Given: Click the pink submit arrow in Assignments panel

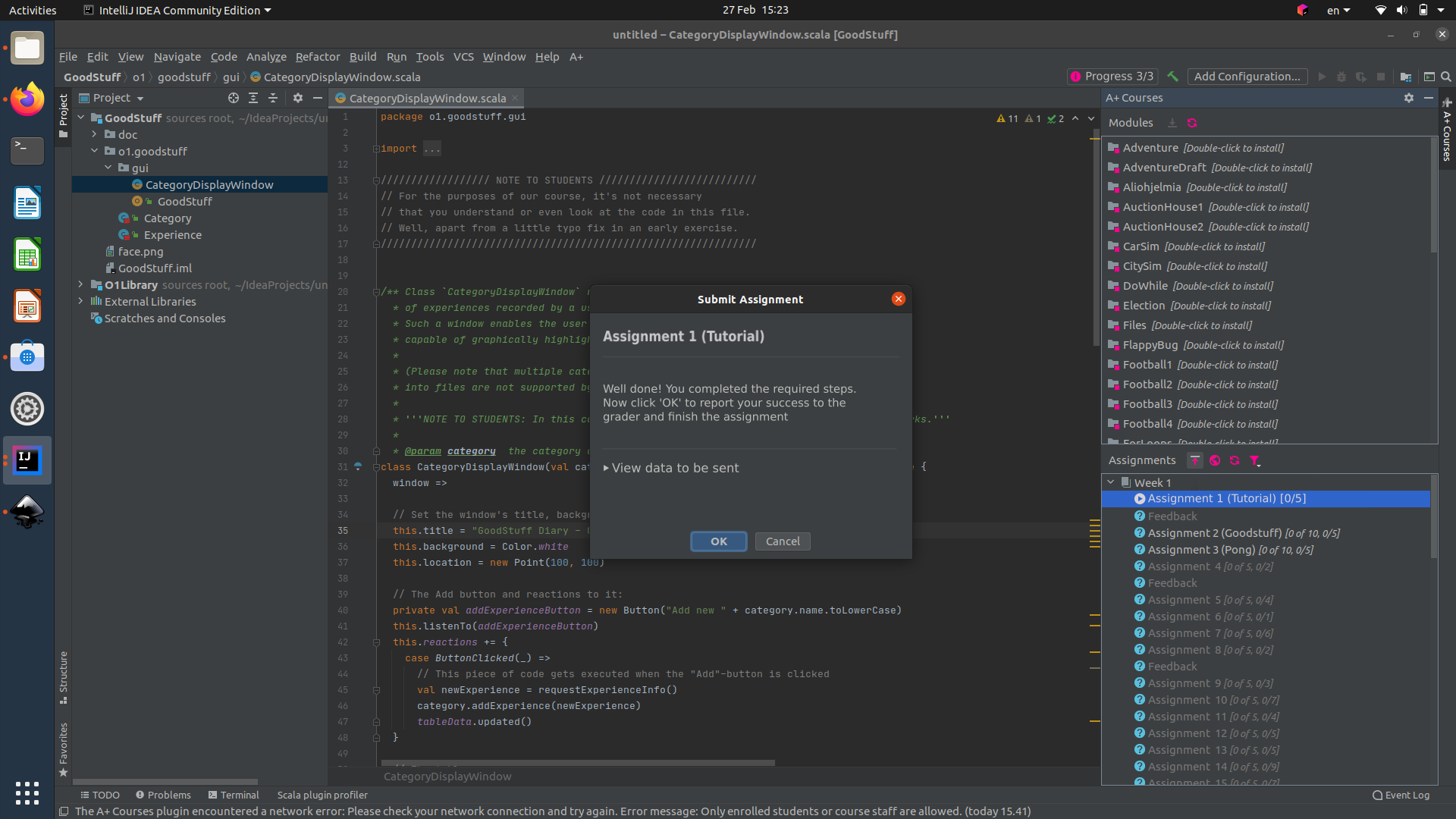Looking at the screenshot, I should [x=1195, y=460].
